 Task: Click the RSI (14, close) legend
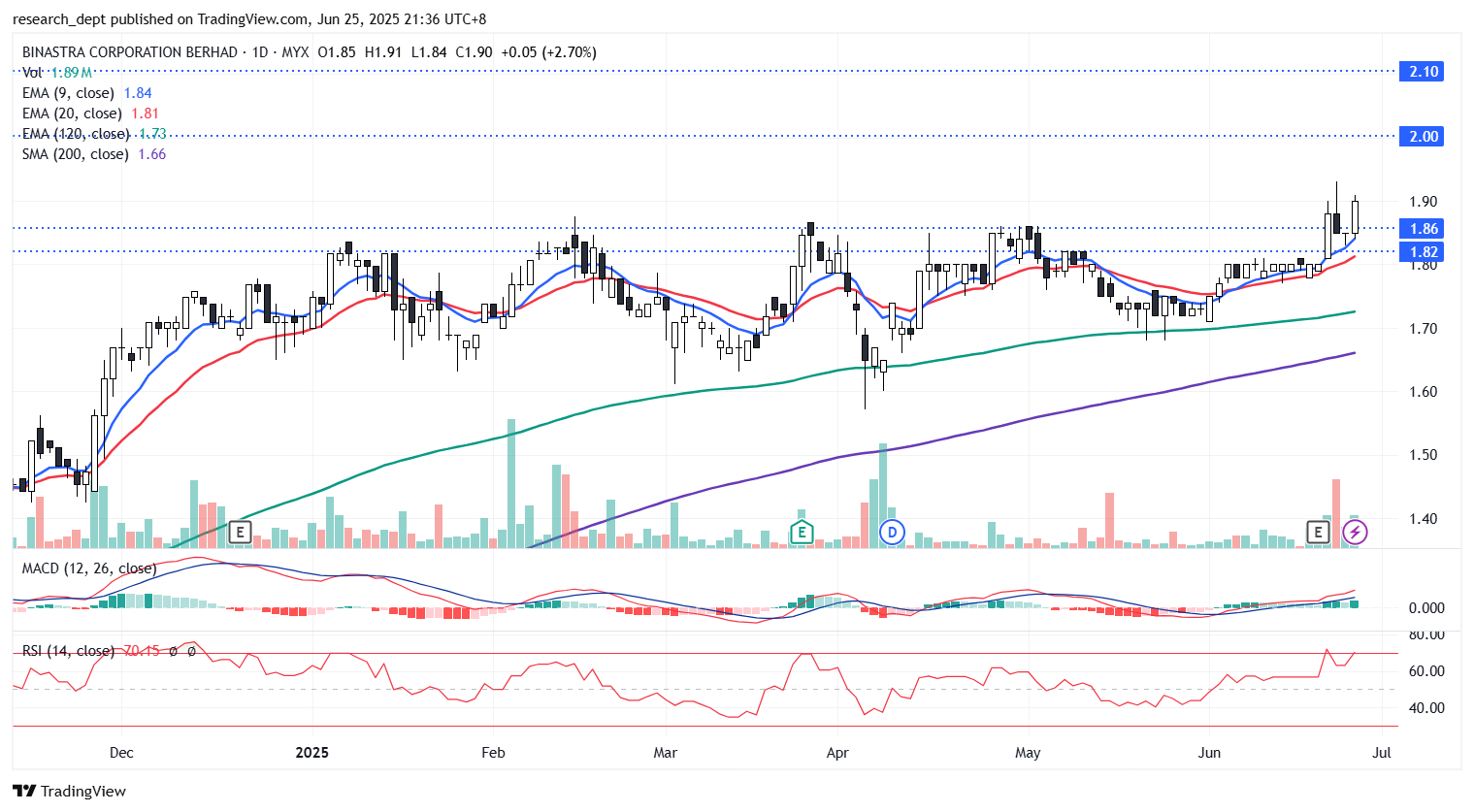68,651
